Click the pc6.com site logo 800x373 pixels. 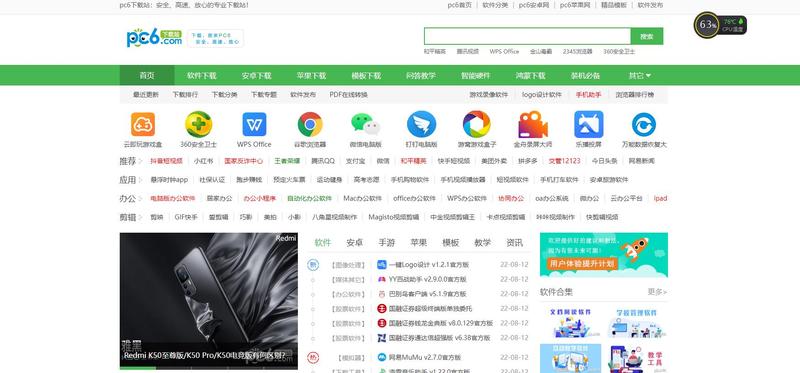tap(154, 38)
